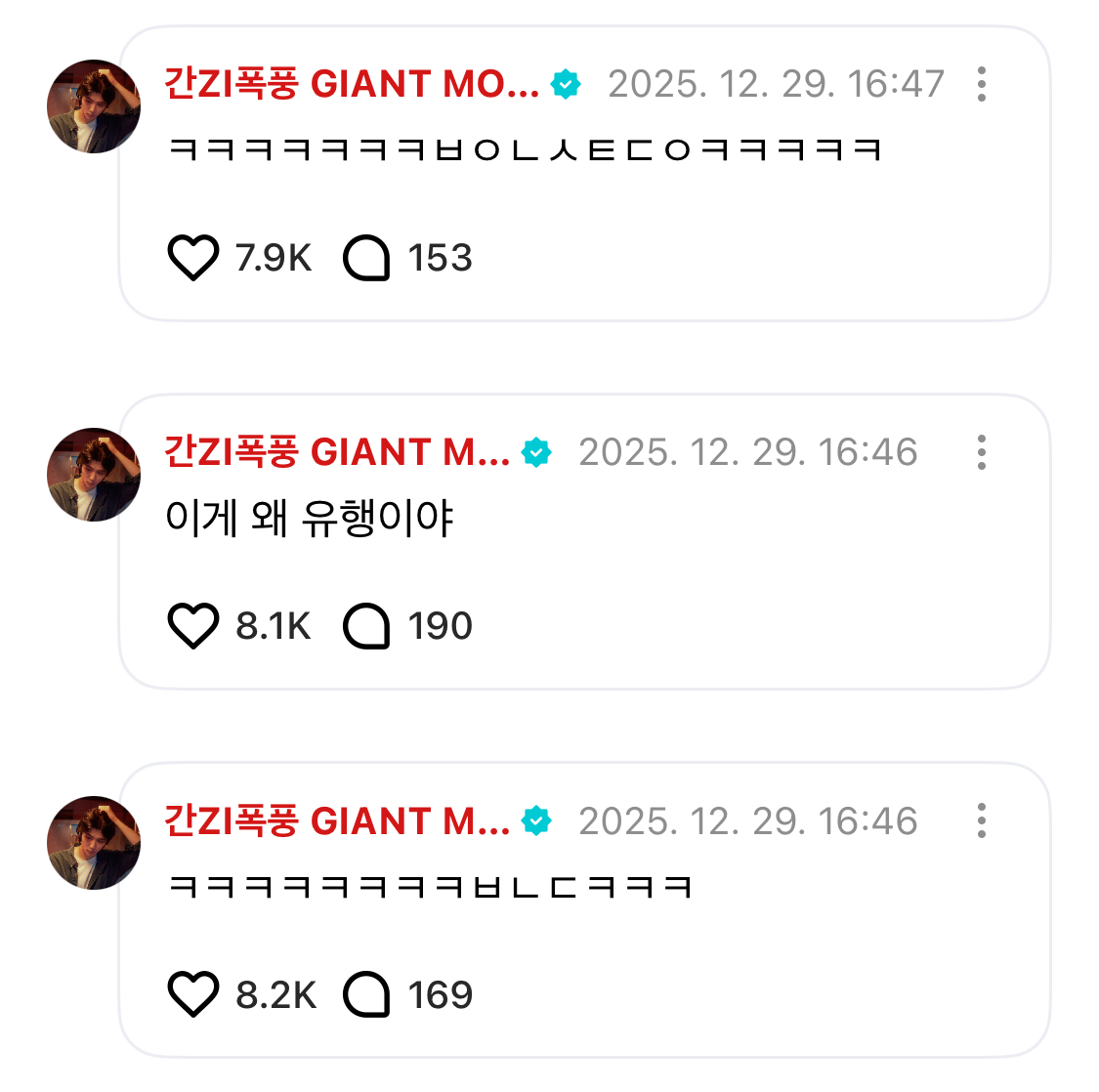
Task: Open comments on the bottom 169-reply post
Action: tap(366, 995)
